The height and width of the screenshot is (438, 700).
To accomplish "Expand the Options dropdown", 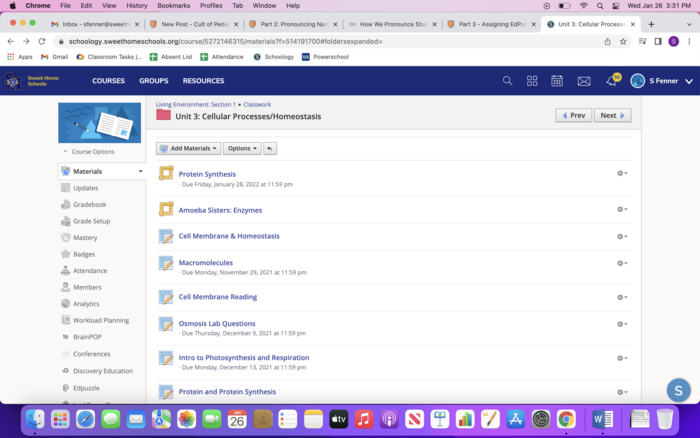I will [x=242, y=148].
